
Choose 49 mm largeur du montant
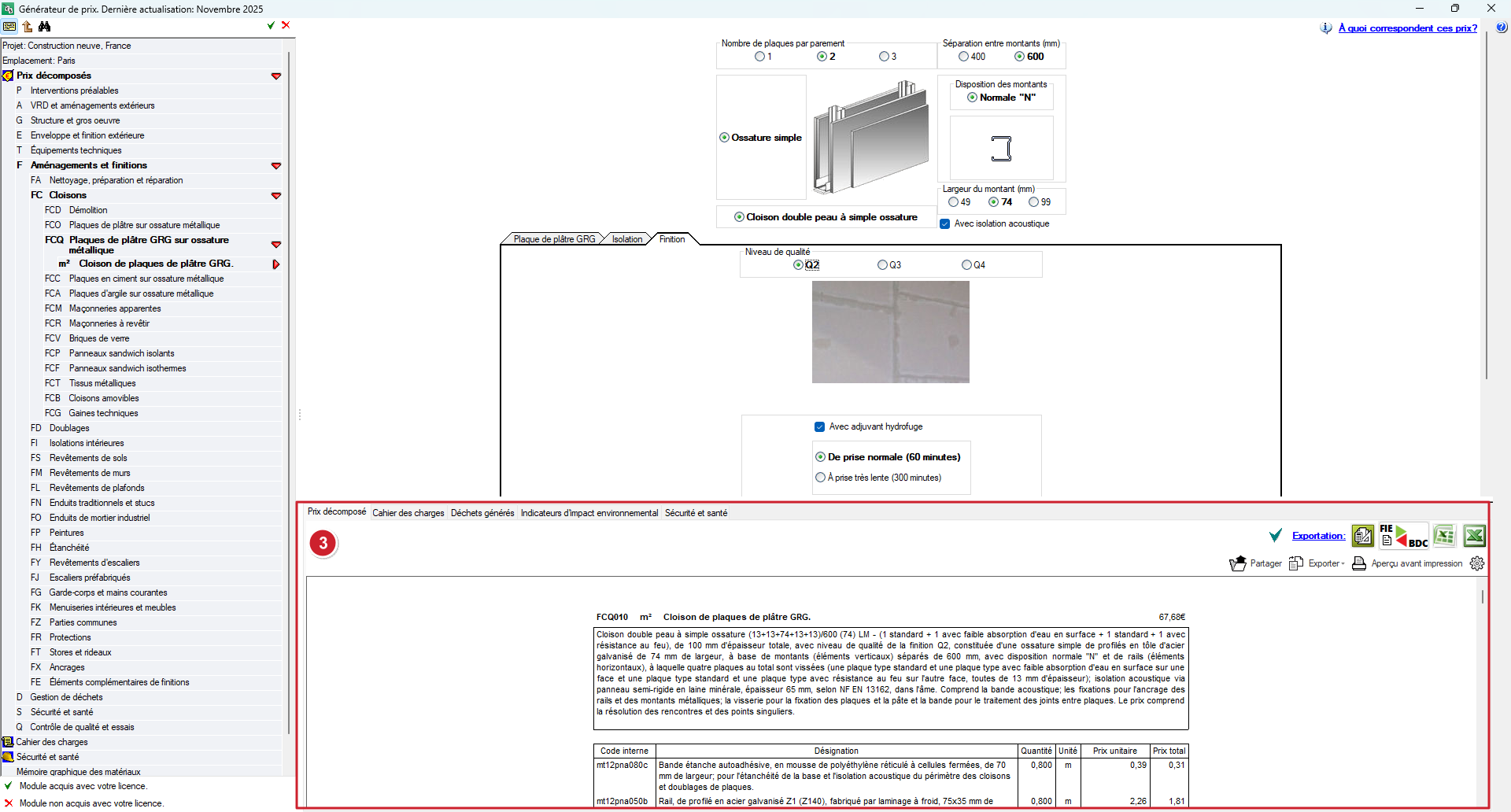point(954,202)
